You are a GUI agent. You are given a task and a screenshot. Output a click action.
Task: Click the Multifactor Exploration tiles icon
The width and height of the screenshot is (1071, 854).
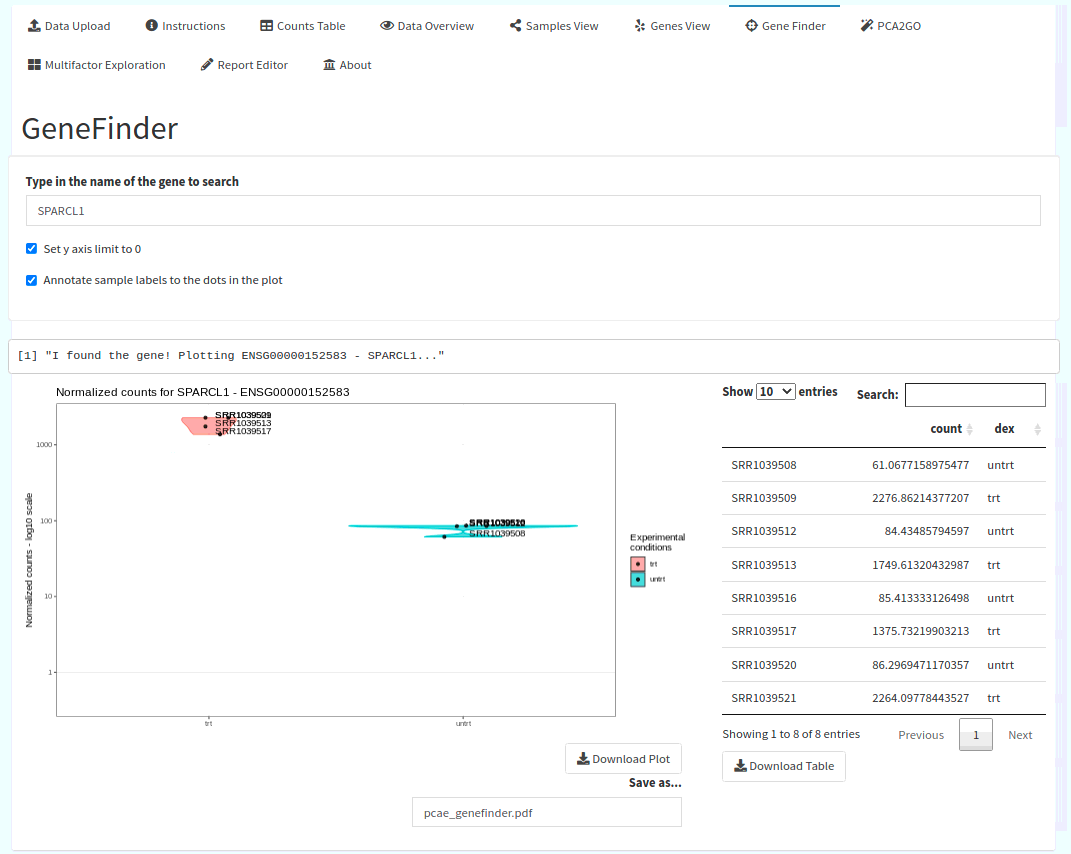[34, 65]
